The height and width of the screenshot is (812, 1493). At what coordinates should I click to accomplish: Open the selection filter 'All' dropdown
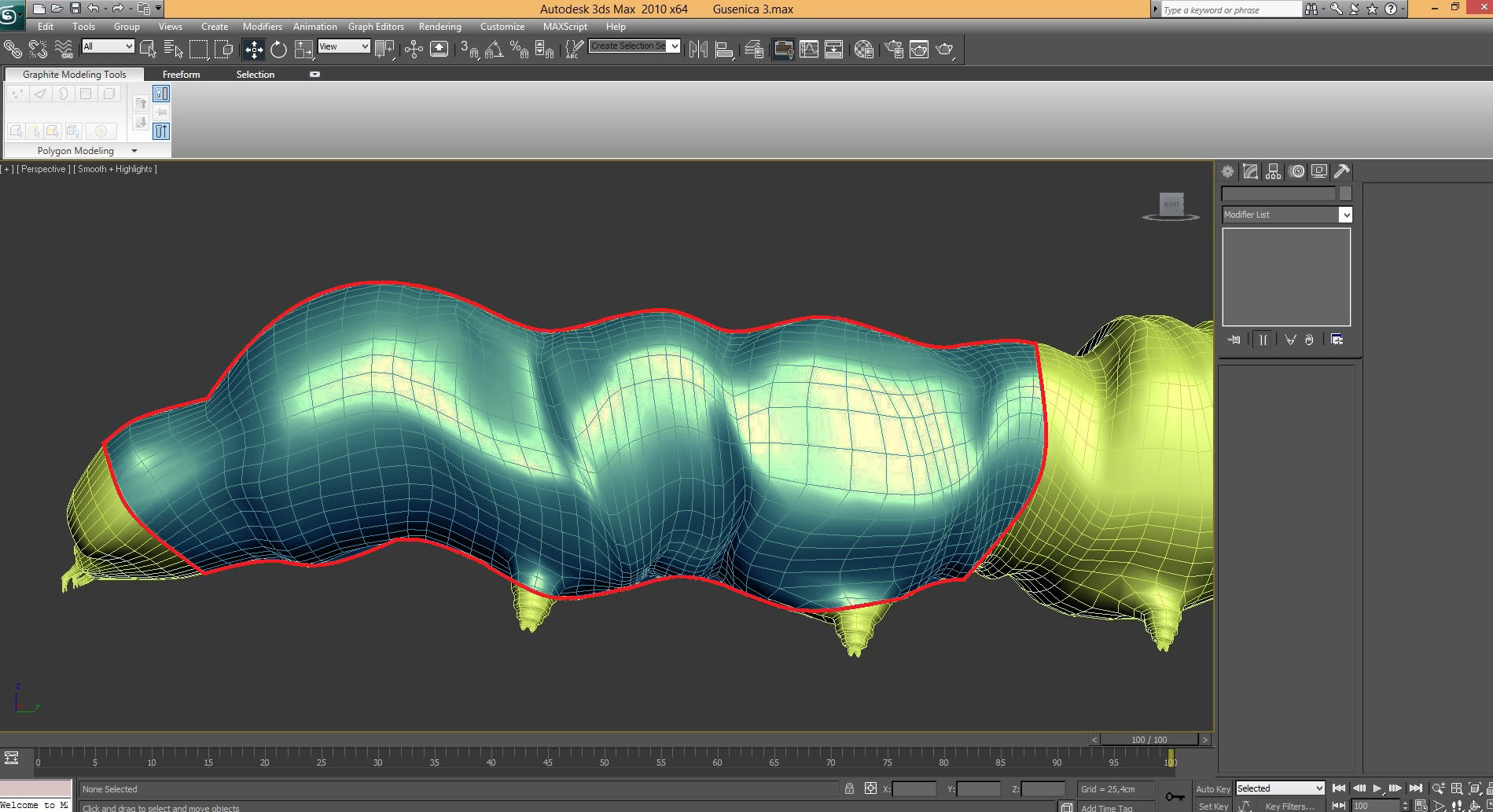pyautogui.click(x=108, y=46)
